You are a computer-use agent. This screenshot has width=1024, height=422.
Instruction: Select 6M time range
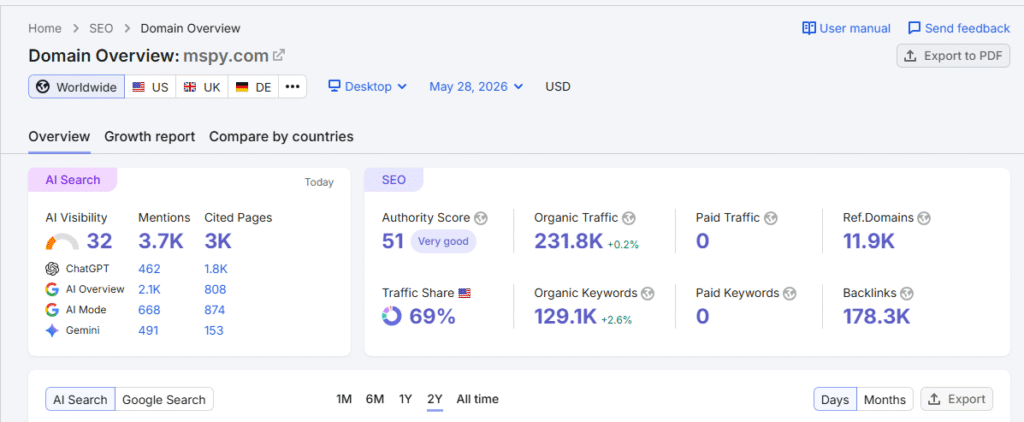[375, 399]
